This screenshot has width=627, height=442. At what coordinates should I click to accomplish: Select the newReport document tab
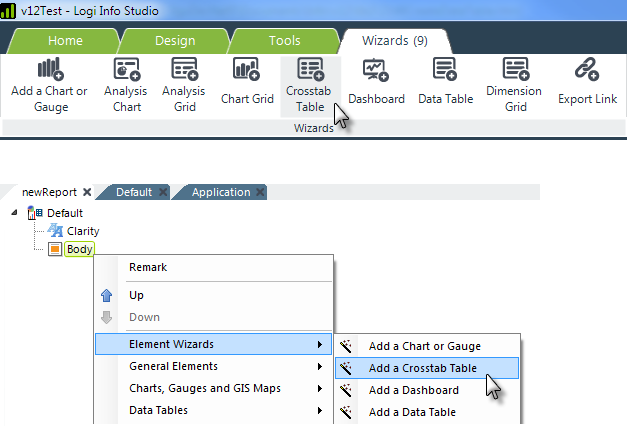(49, 192)
